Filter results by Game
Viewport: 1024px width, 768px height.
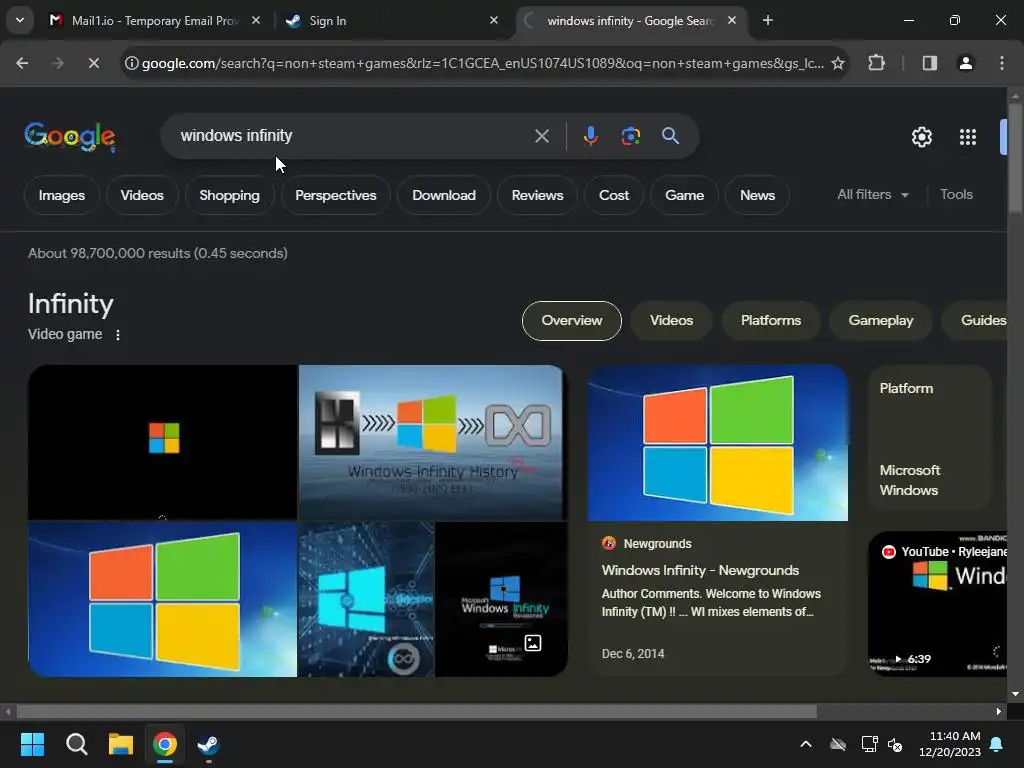tap(684, 195)
